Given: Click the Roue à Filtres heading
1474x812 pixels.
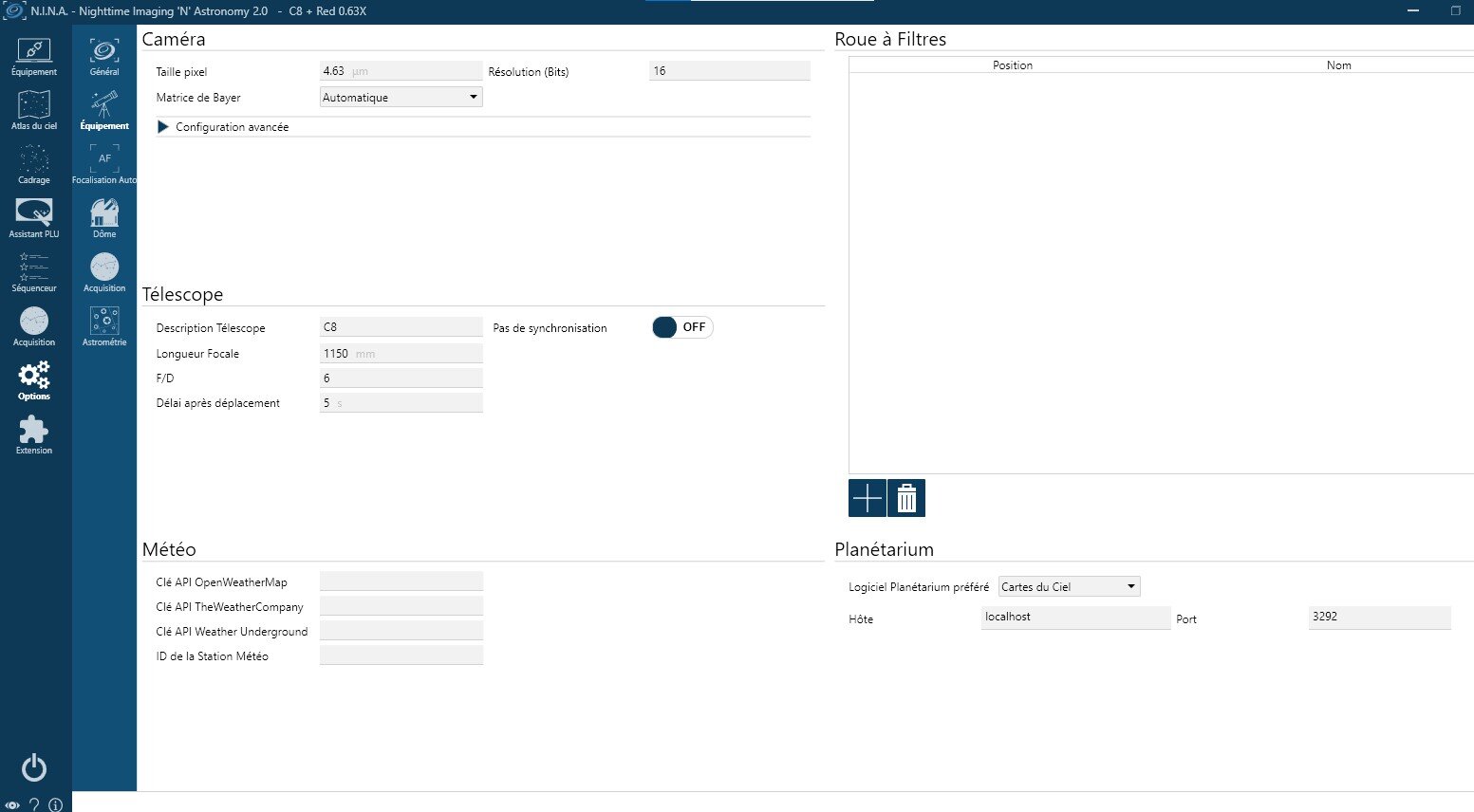Looking at the screenshot, I should click(x=890, y=39).
